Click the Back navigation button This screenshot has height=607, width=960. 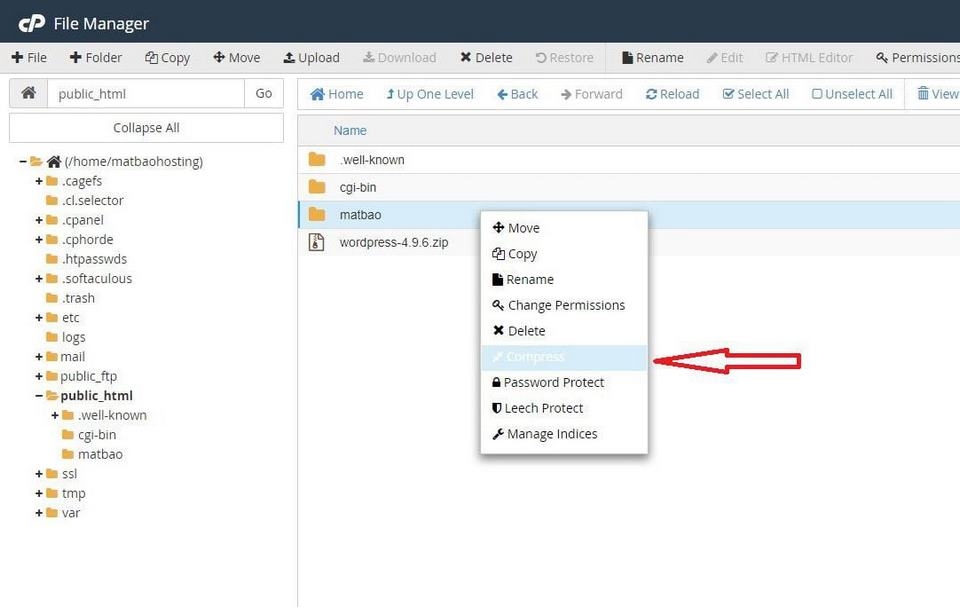tap(517, 94)
